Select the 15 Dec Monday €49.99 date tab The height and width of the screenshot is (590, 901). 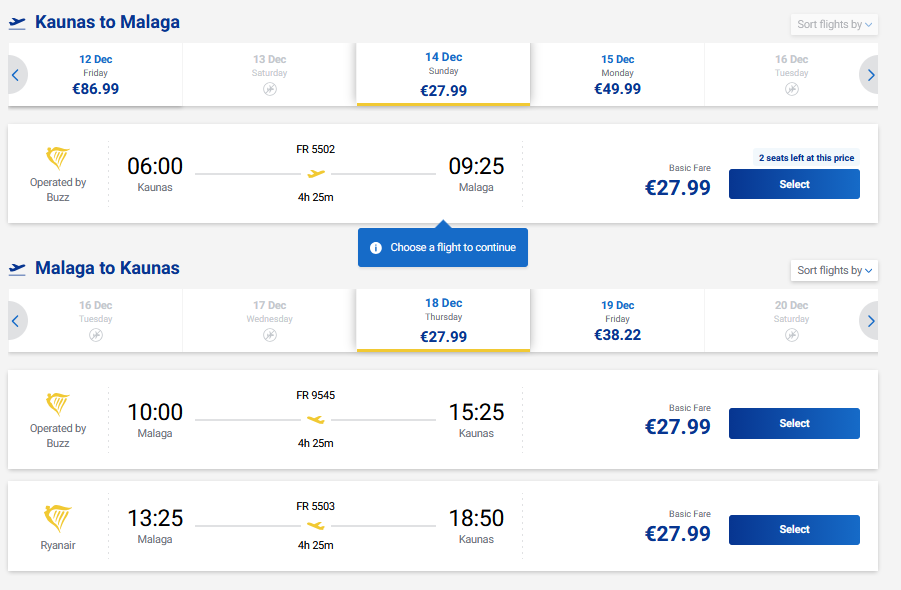point(617,75)
